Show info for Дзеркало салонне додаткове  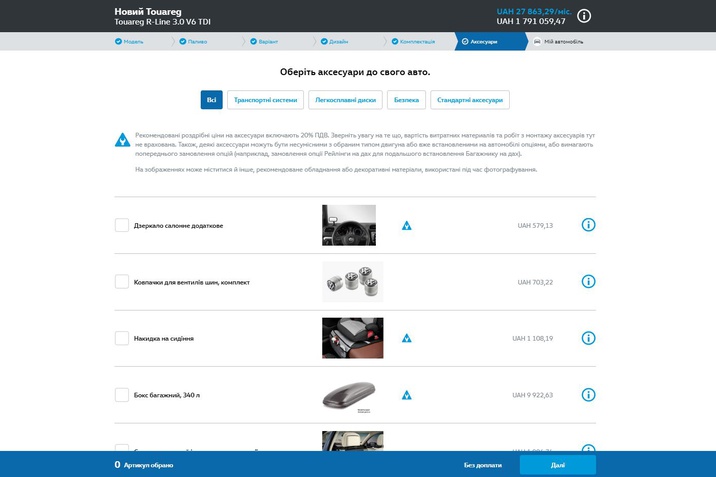(x=588, y=225)
